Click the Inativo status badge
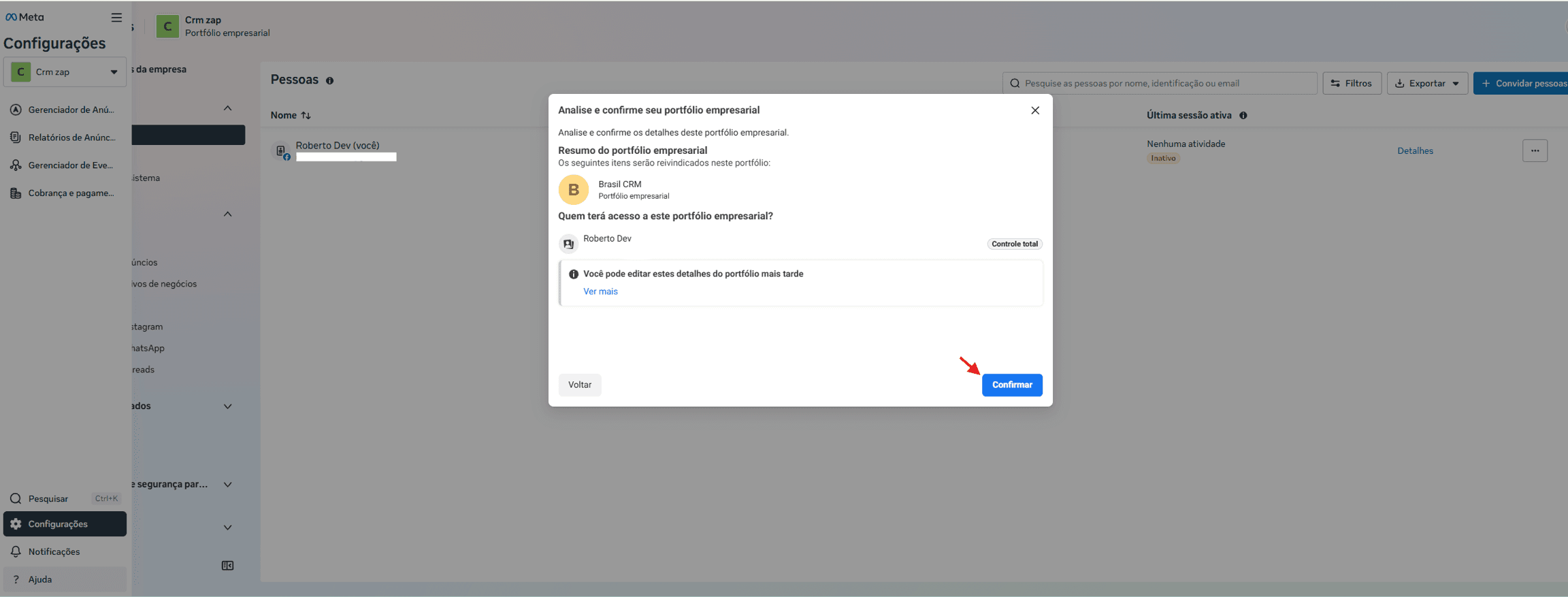This screenshot has height=597, width=1568. point(1163,159)
